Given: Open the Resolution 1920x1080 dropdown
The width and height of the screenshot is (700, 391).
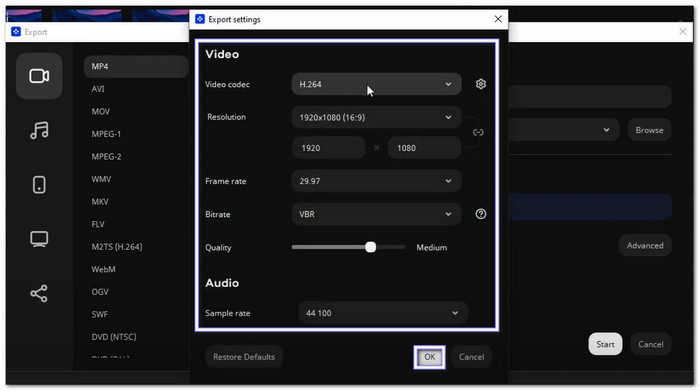Looking at the screenshot, I should coord(376,117).
